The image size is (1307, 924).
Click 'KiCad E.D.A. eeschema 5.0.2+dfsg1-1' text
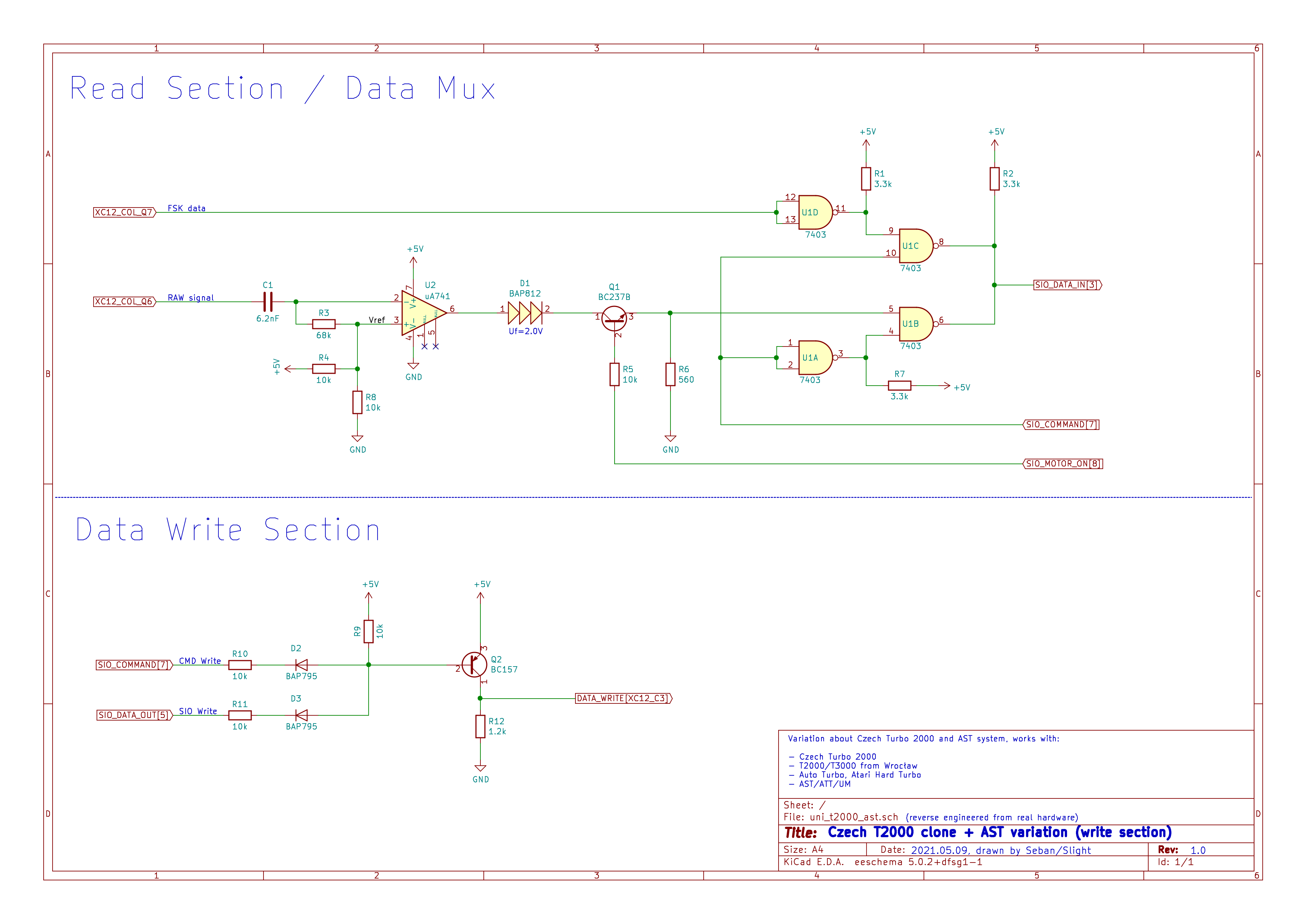(x=883, y=862)
